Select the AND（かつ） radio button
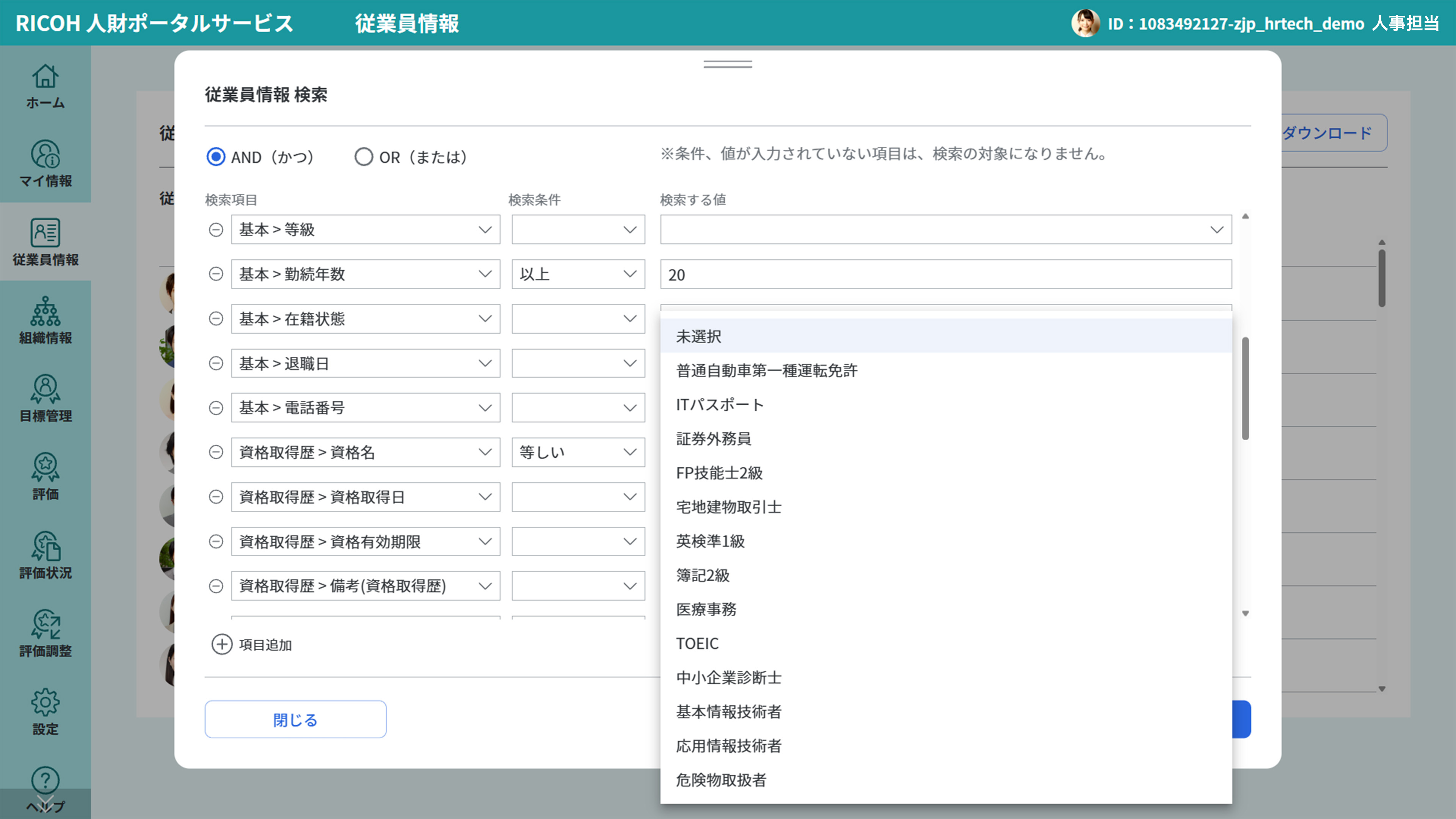The height and width of the screenshot is (819, 1456). [x=216, y=157]
